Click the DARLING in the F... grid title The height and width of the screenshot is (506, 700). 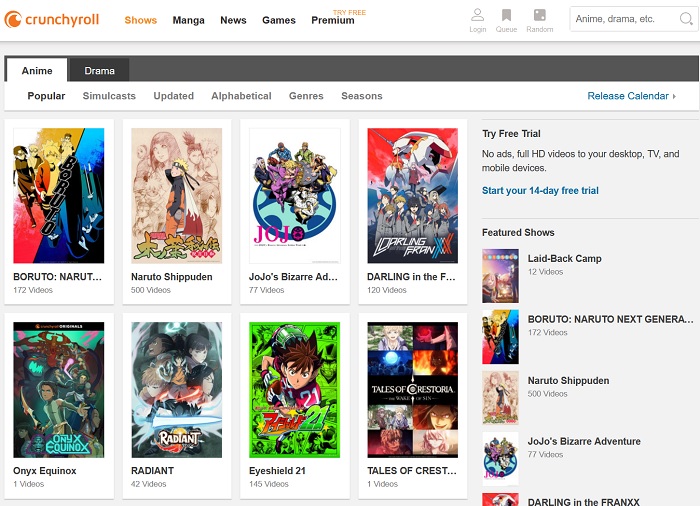click(x=411, y=277)
